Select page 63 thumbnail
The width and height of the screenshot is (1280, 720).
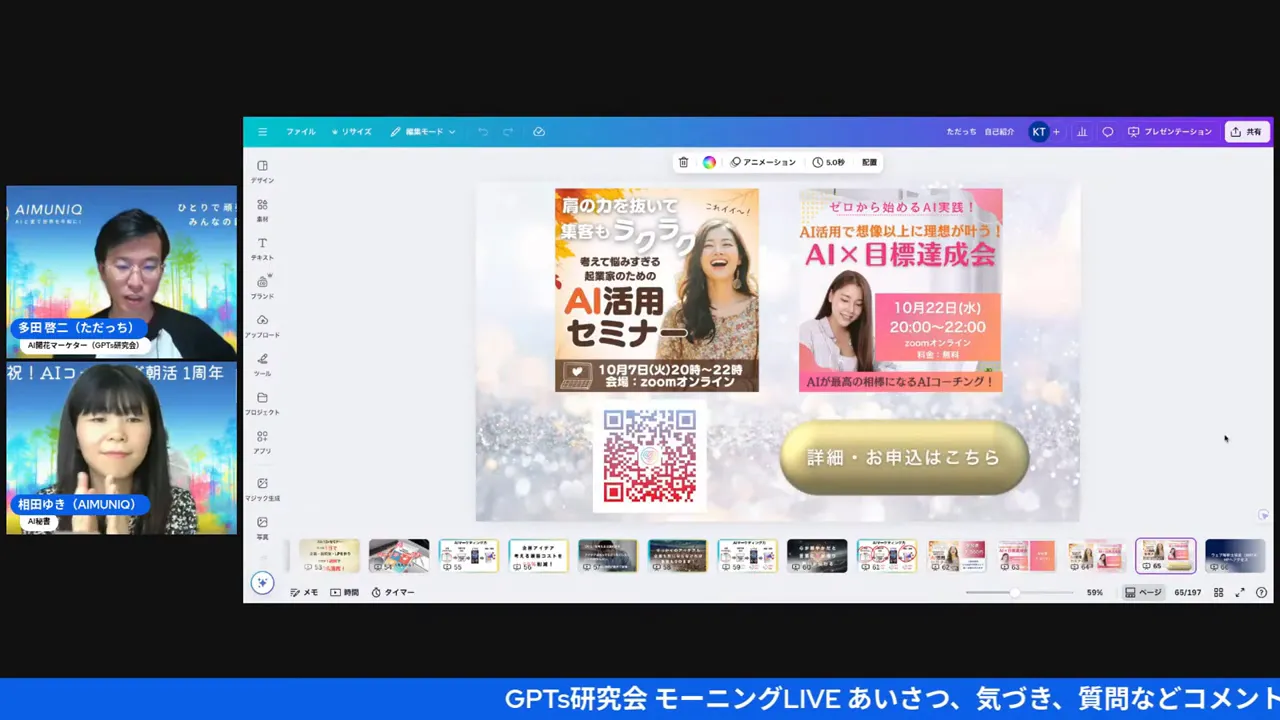coord(1026,556)
